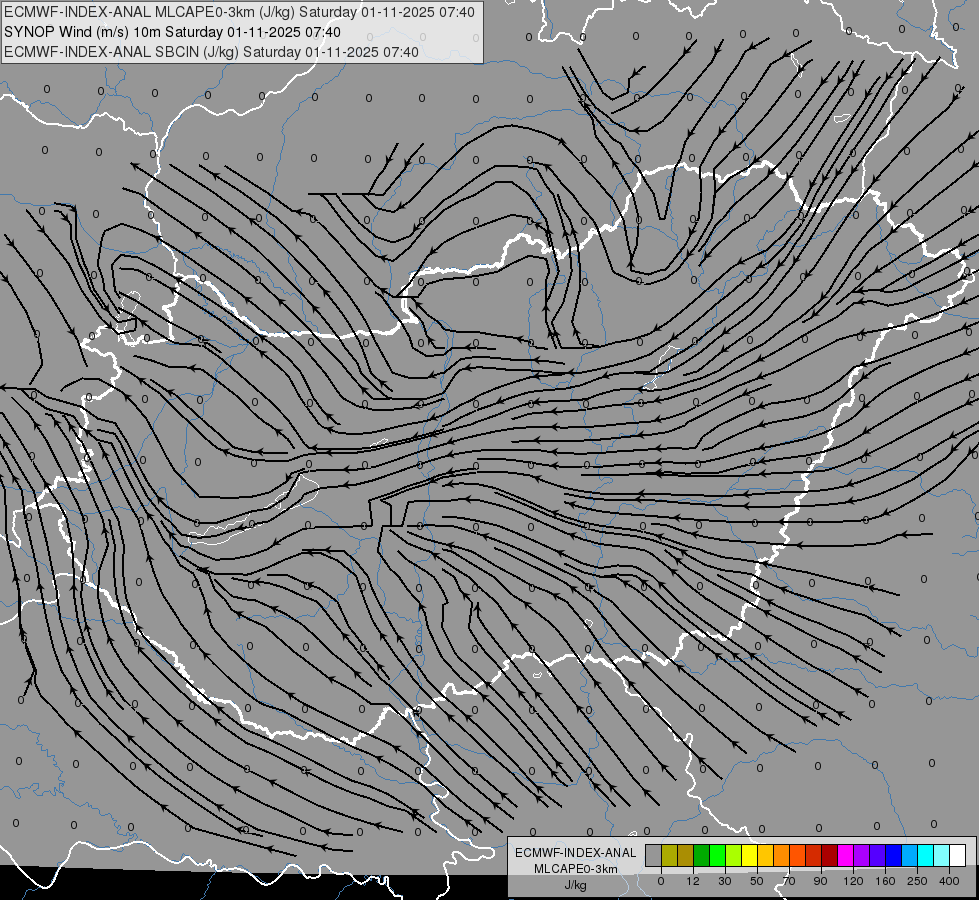This screenshot has width=979, height=900.
Task: Select the gray legend swatch
Action: point(654,855)
